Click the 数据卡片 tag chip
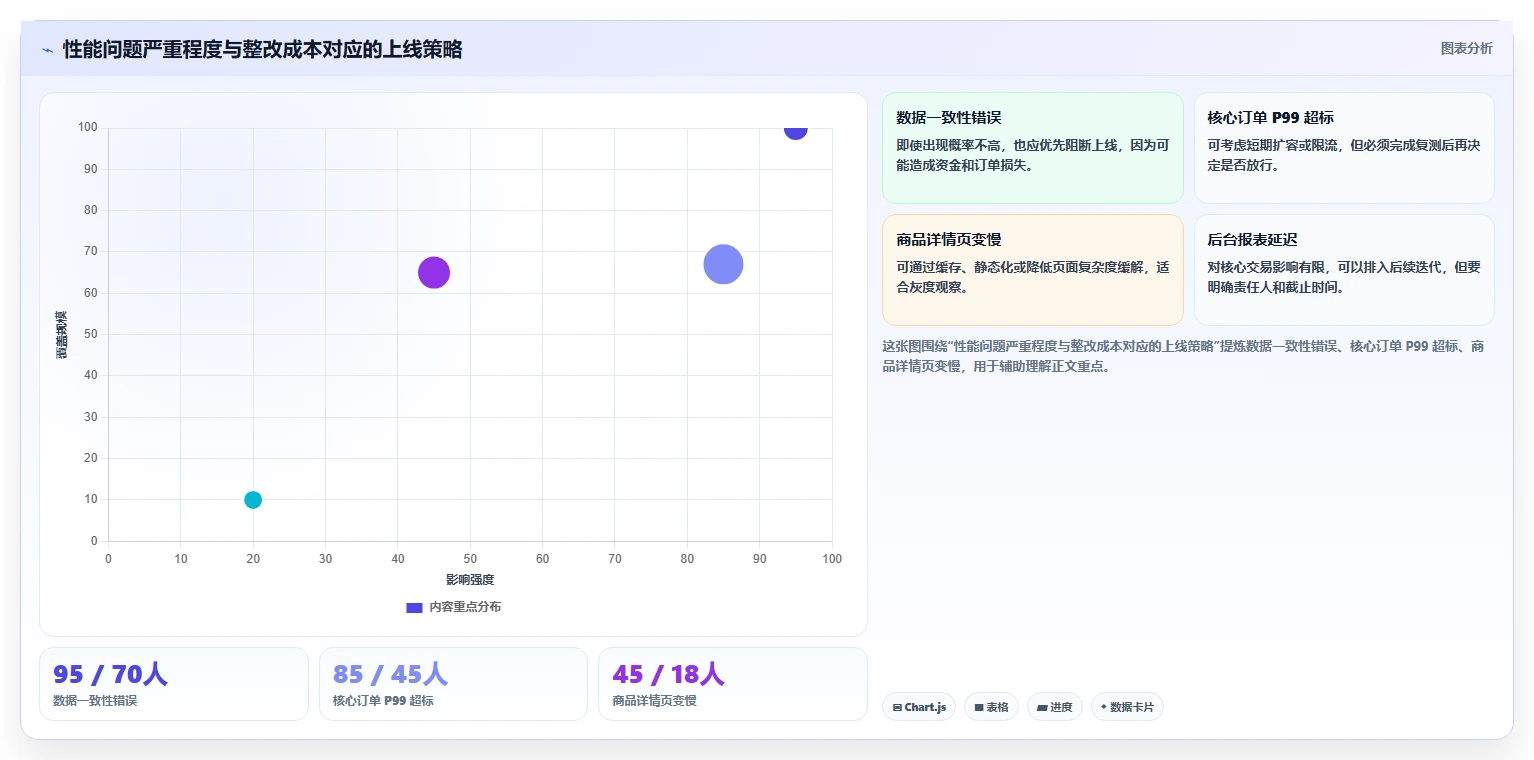1534x760 pixels. tap(1127, 707)
